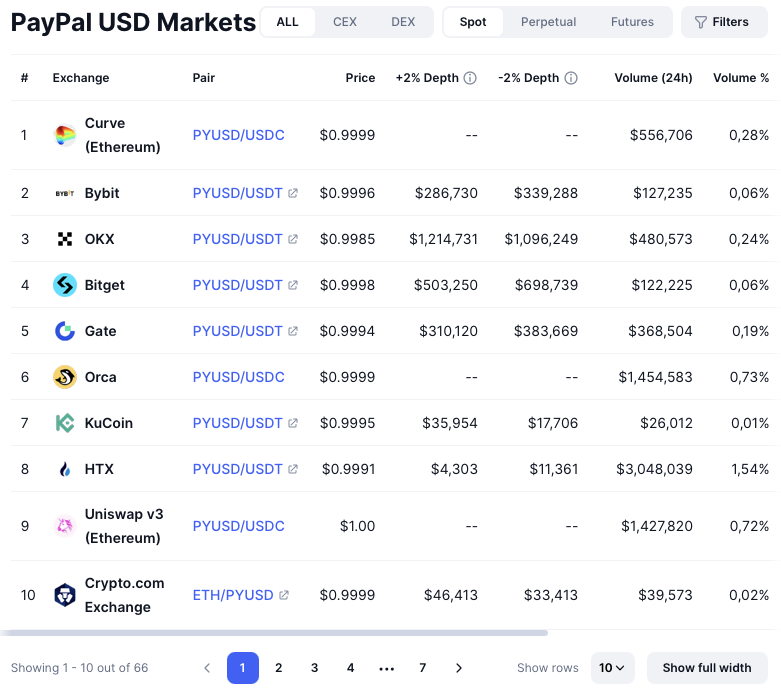Go to the next page arrow
Screen dimensions: 781x689
459,668
